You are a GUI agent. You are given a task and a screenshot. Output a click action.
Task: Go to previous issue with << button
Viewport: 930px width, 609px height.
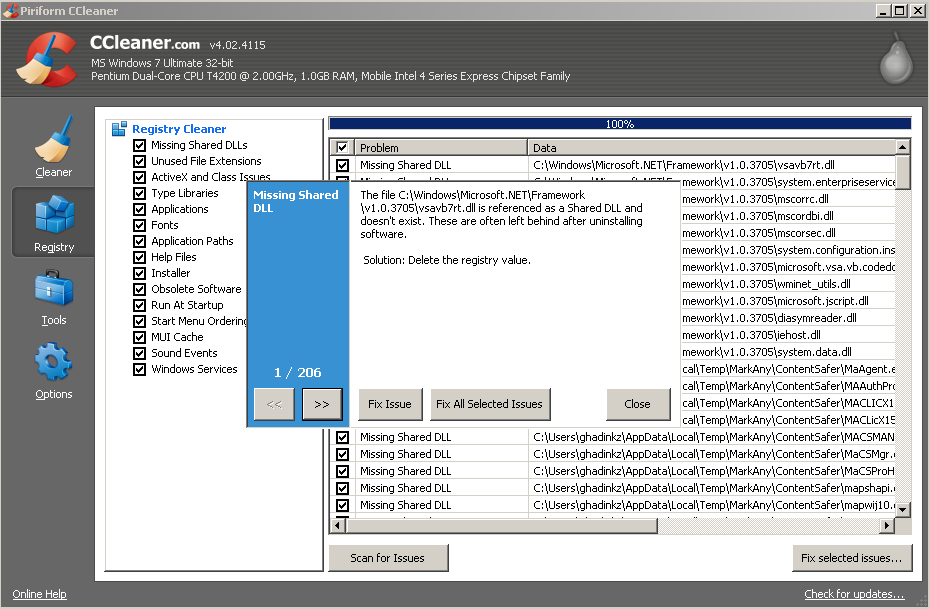coord(274,404)
